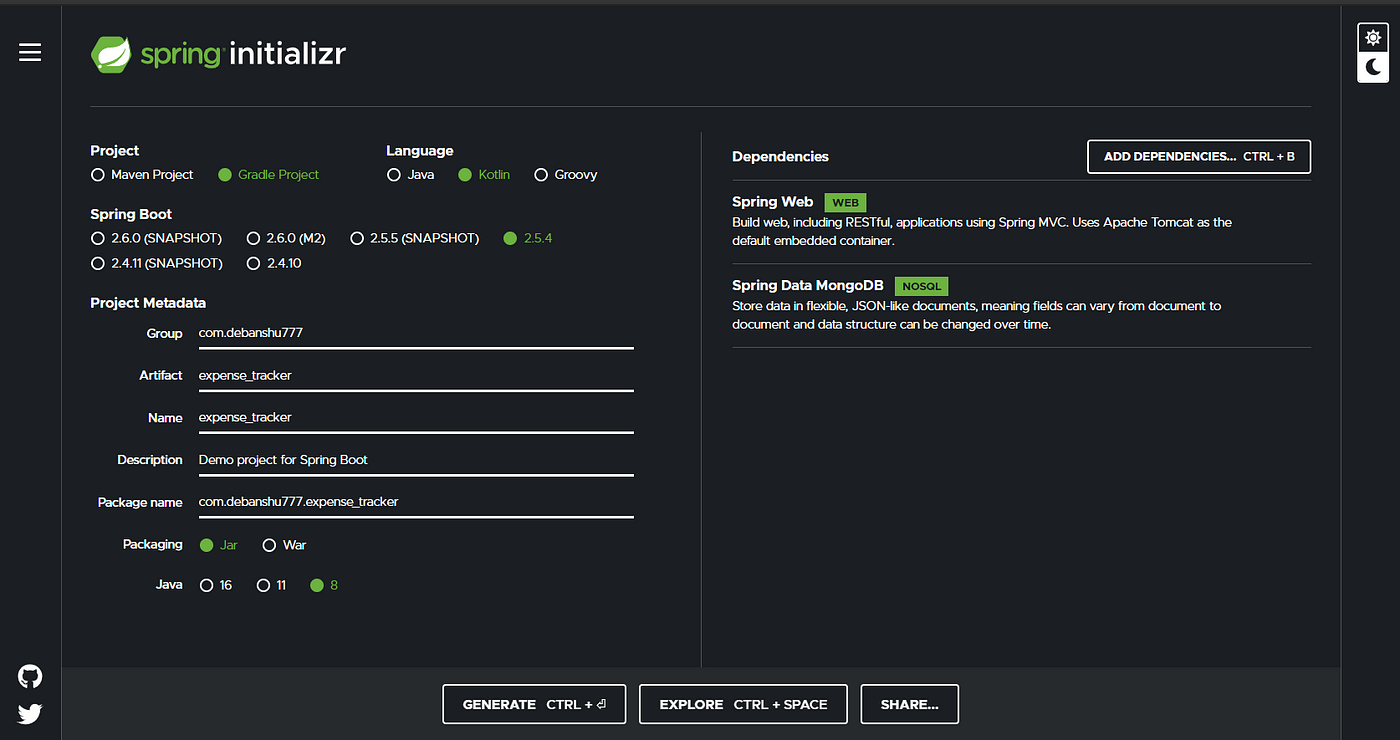Click the Share button
The height and width of the screenshot is (740, 1400).
[909, 704]
